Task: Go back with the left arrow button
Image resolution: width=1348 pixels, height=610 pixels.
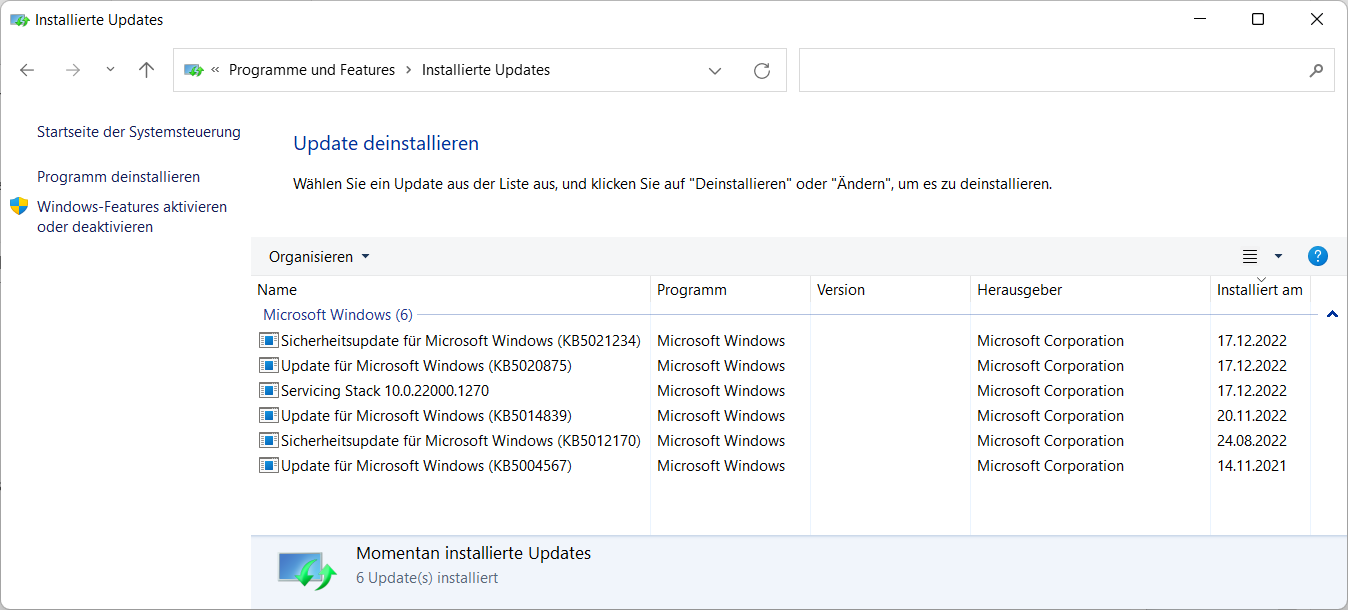Action: tap(27, 70)
